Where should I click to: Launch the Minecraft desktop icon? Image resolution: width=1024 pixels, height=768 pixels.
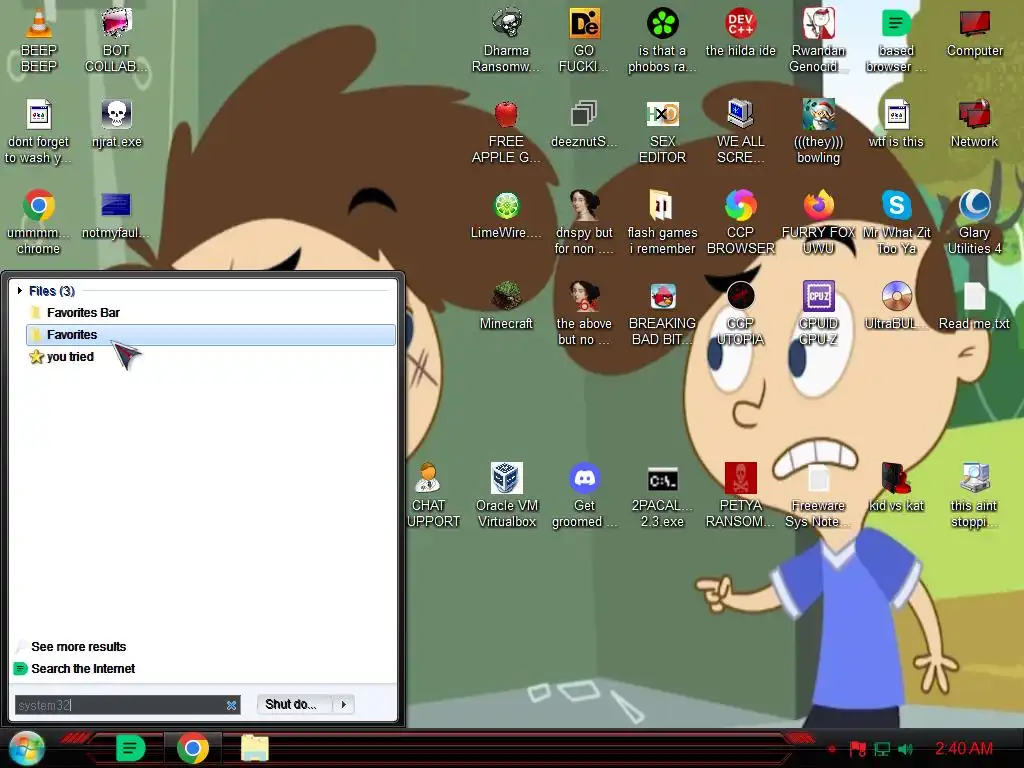click(x=506, y=296)
